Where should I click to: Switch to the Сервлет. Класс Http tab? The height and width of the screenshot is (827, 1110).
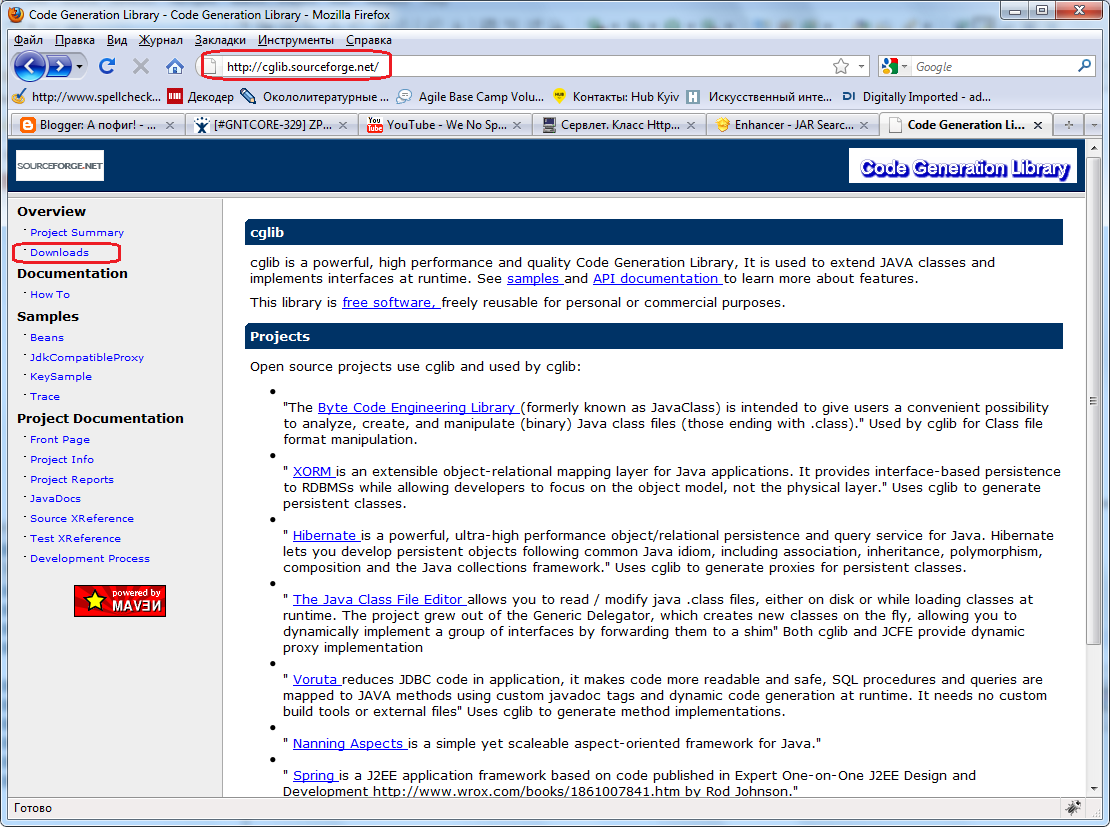coord(619,125)
